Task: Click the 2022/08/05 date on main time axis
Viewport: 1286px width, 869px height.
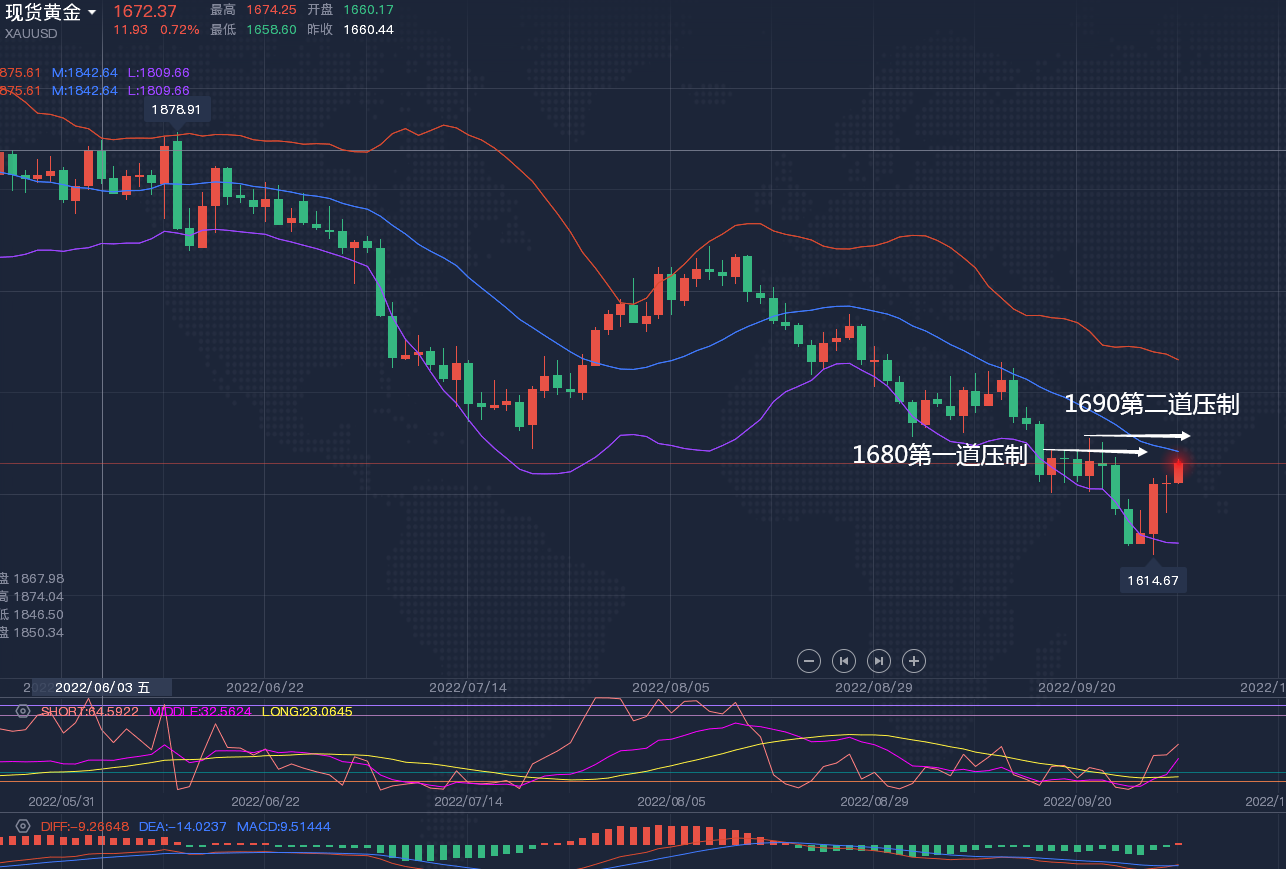Action: click(x=671, y=687)
